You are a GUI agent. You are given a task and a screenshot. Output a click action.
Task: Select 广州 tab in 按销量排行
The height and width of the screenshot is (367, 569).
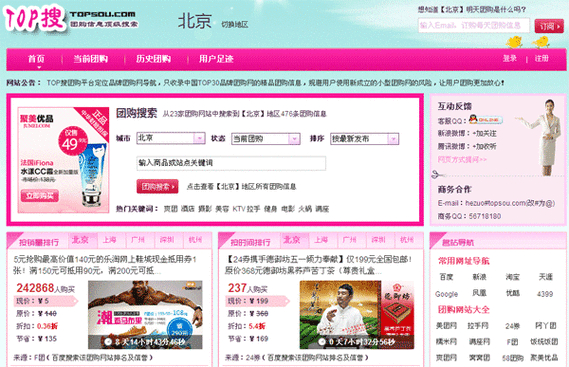tap(138, 240)
